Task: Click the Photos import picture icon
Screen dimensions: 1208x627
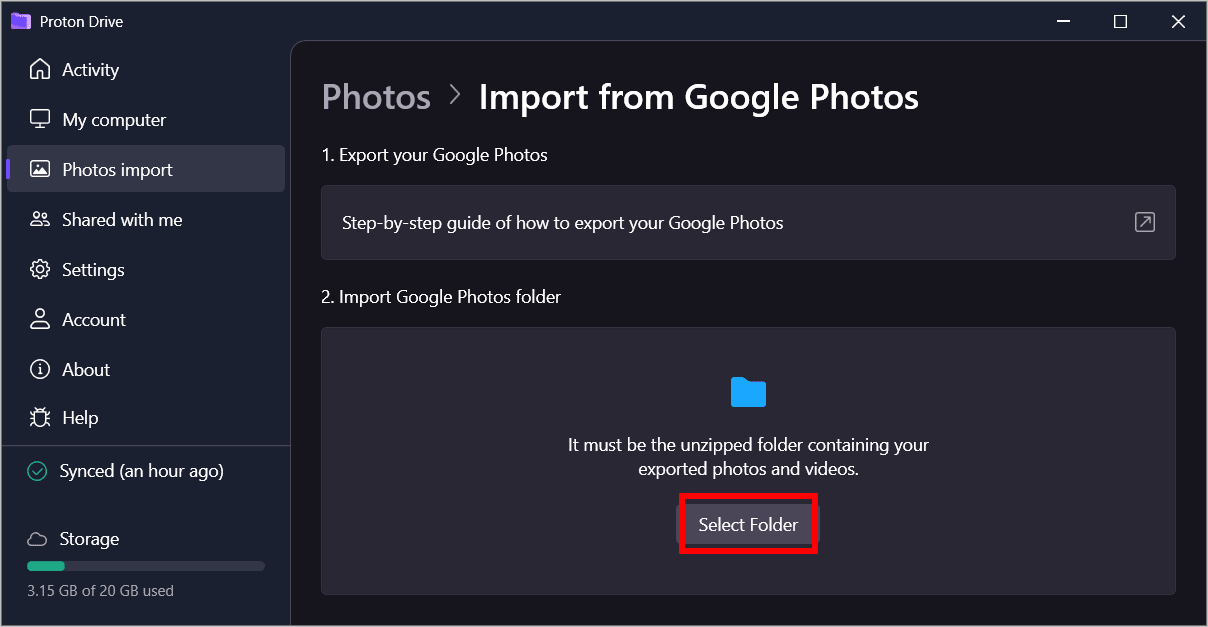Action: coord(40,169)
